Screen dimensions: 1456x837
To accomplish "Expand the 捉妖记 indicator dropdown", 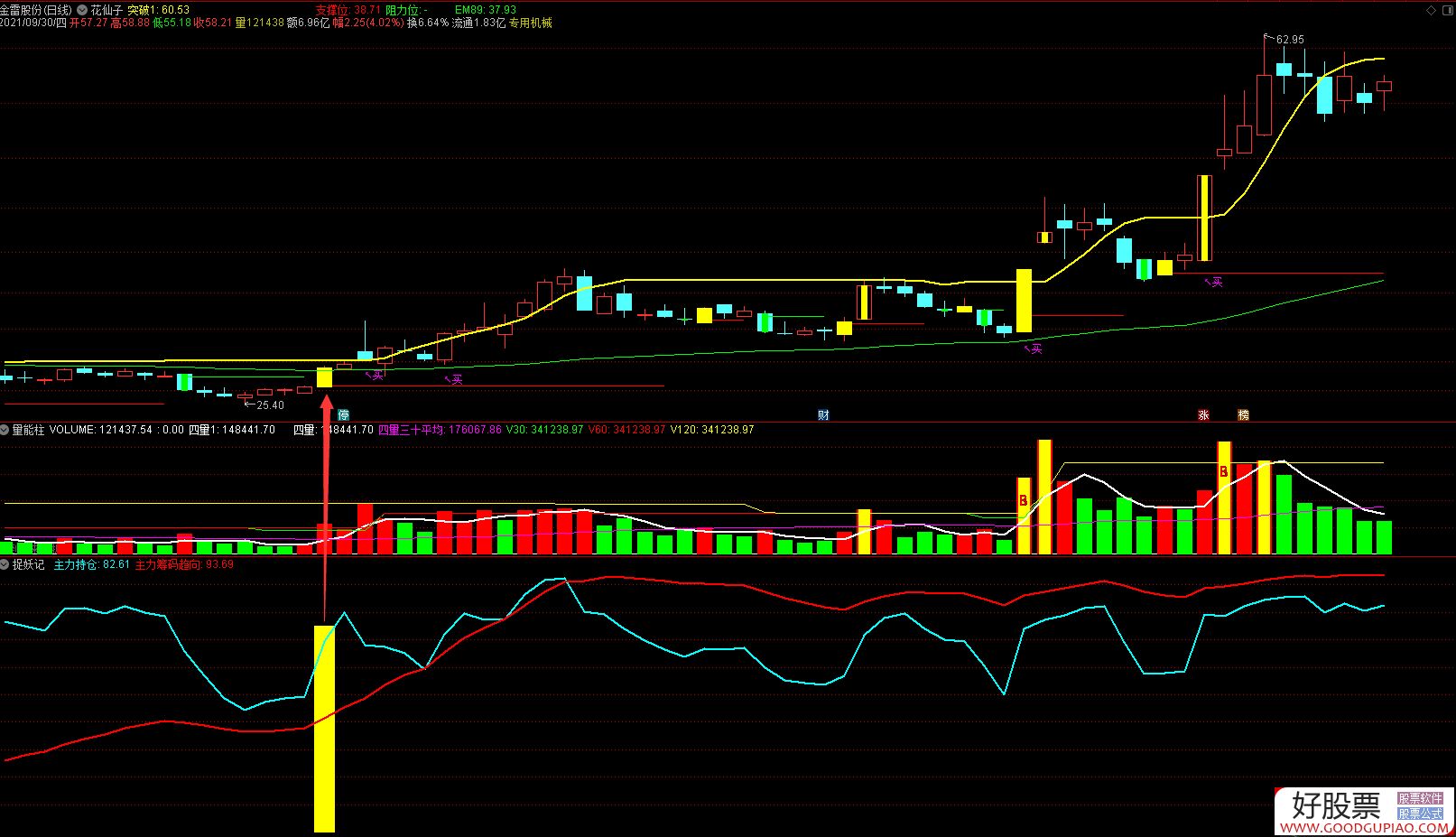I will pos(5,564).
